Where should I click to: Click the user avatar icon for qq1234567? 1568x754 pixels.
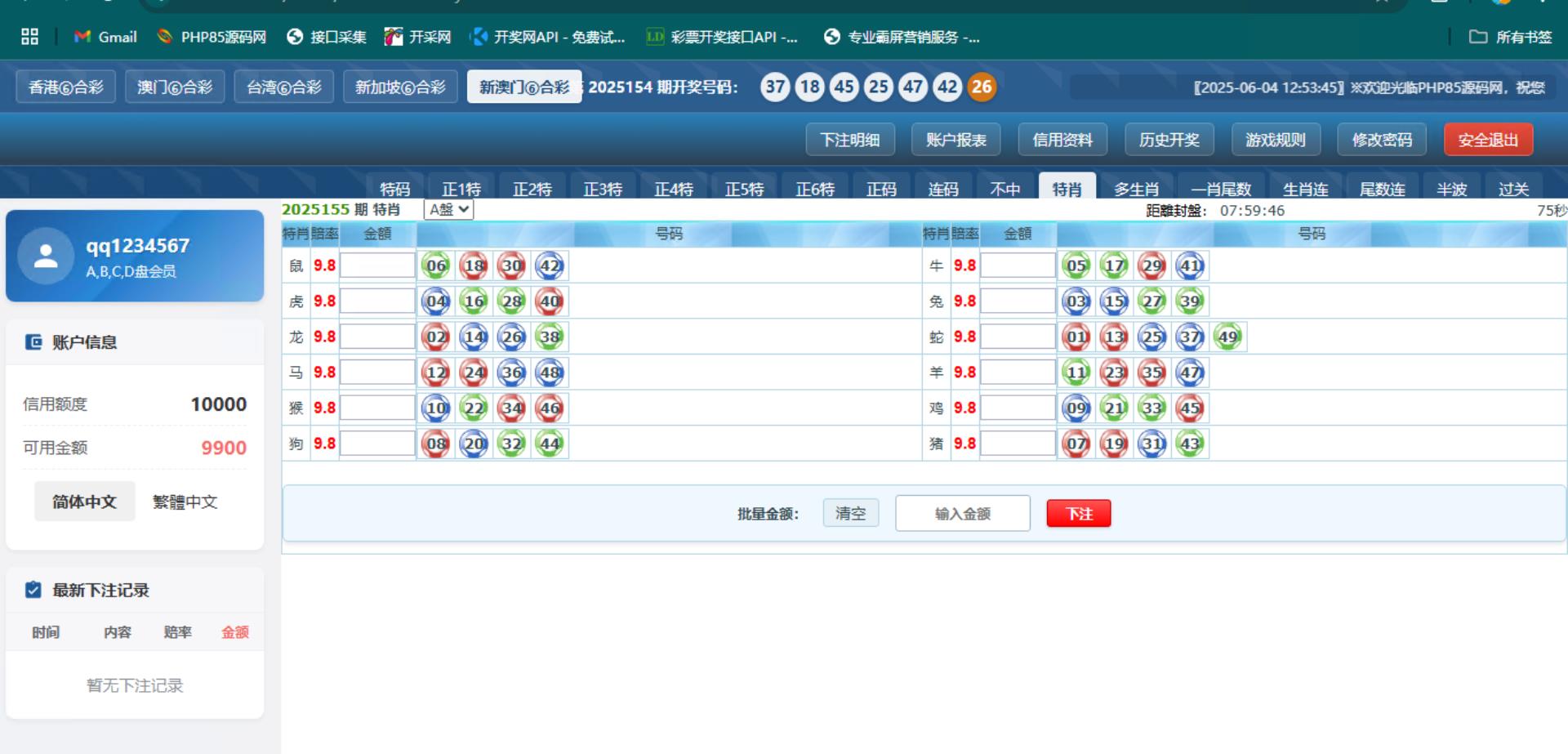point(46,257)
